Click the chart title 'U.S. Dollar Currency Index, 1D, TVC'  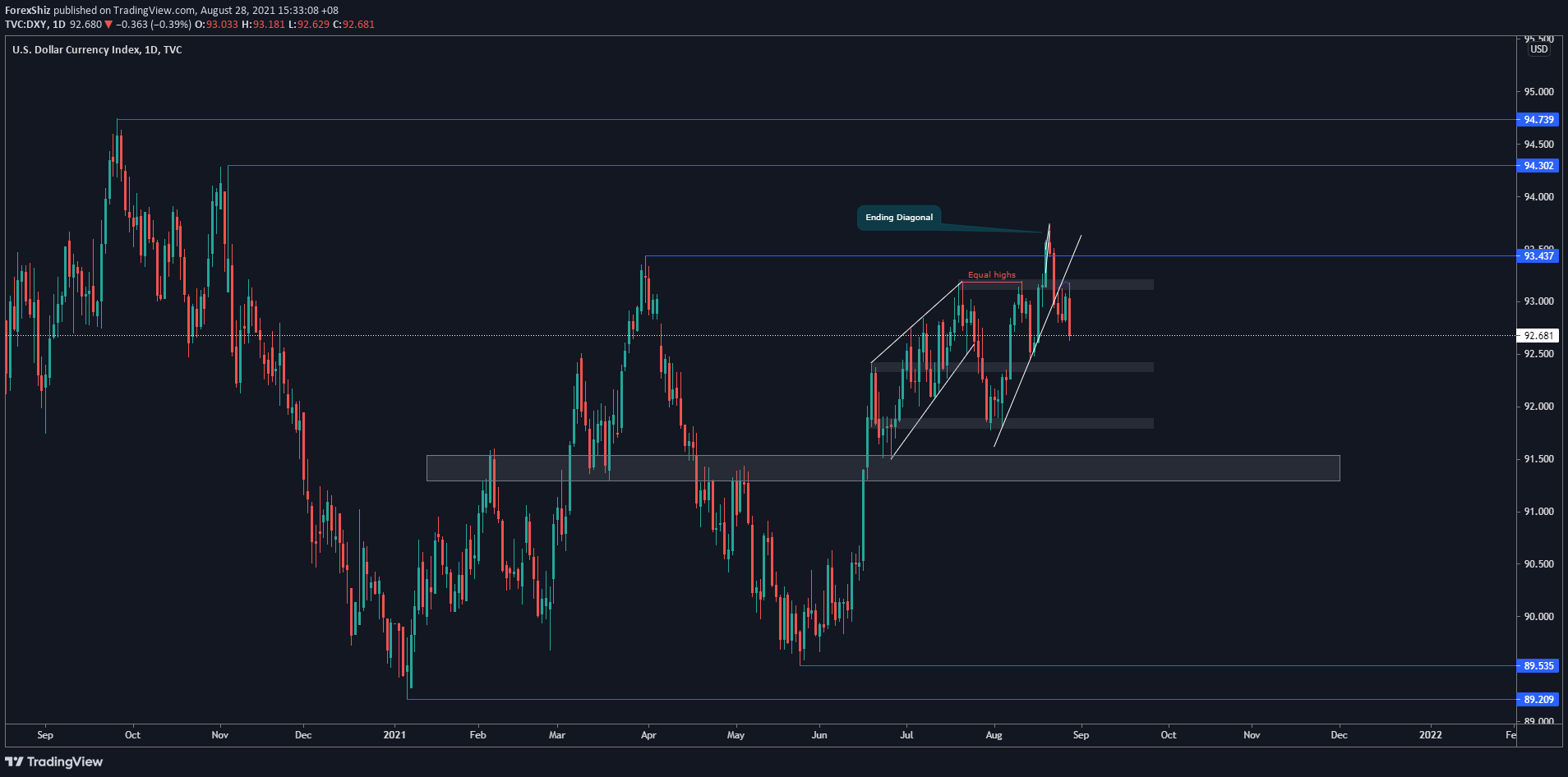[97, 50]
